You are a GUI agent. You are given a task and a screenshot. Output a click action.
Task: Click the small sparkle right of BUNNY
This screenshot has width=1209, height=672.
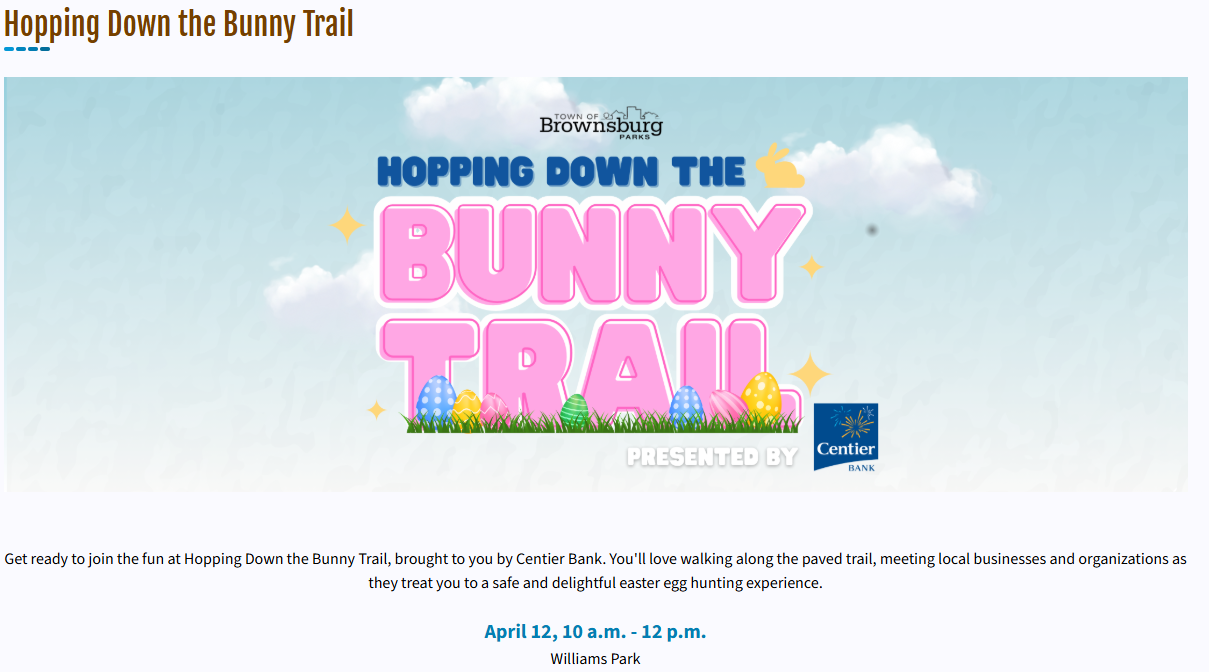(x=811, y=267)
